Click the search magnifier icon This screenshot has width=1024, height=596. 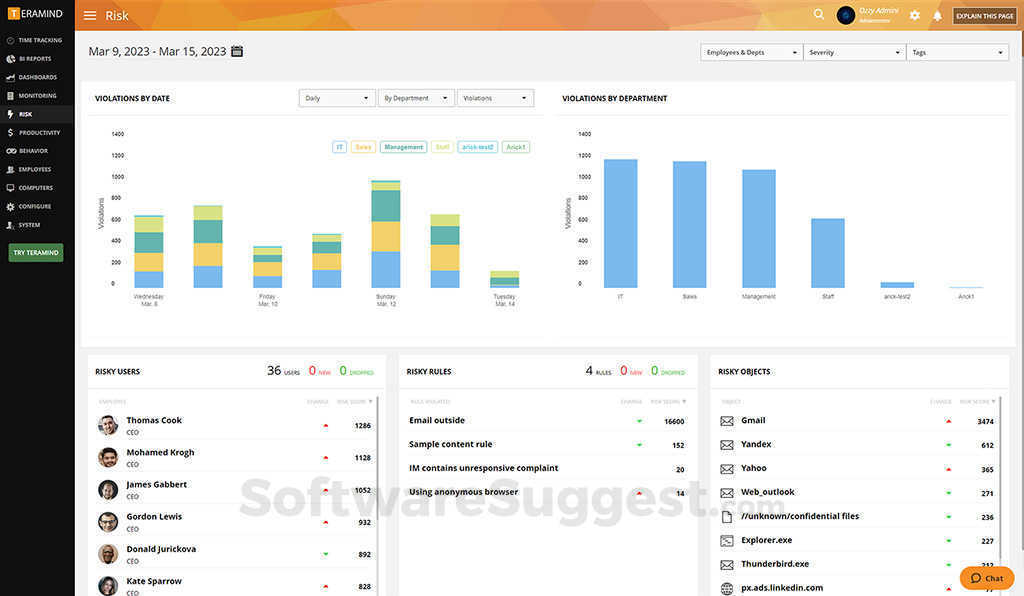click(818, 14)
